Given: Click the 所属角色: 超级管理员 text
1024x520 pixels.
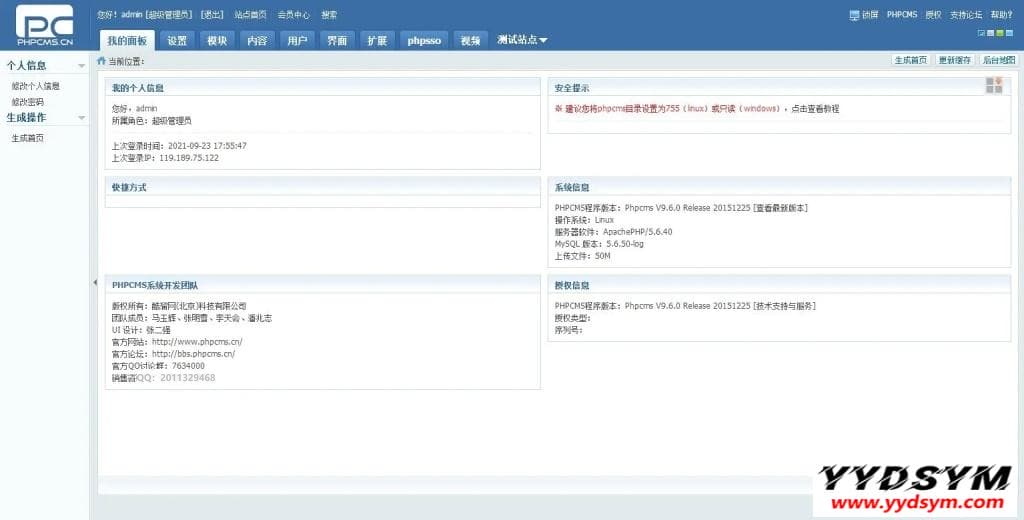Looking at the screenshot, I should [x=152, y=121].
